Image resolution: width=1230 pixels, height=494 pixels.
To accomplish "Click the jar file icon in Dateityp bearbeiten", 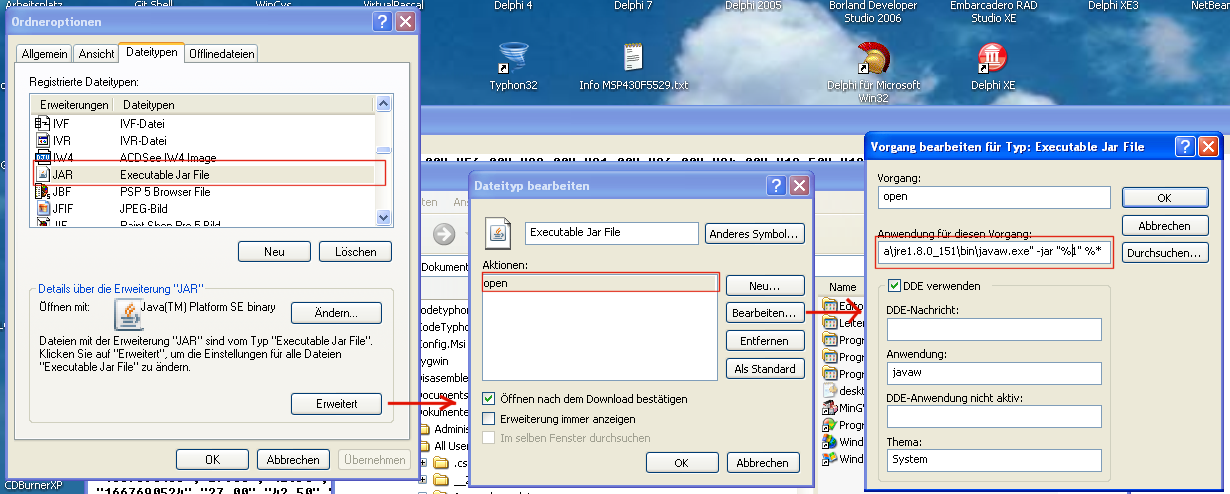I will click(498, 232).
